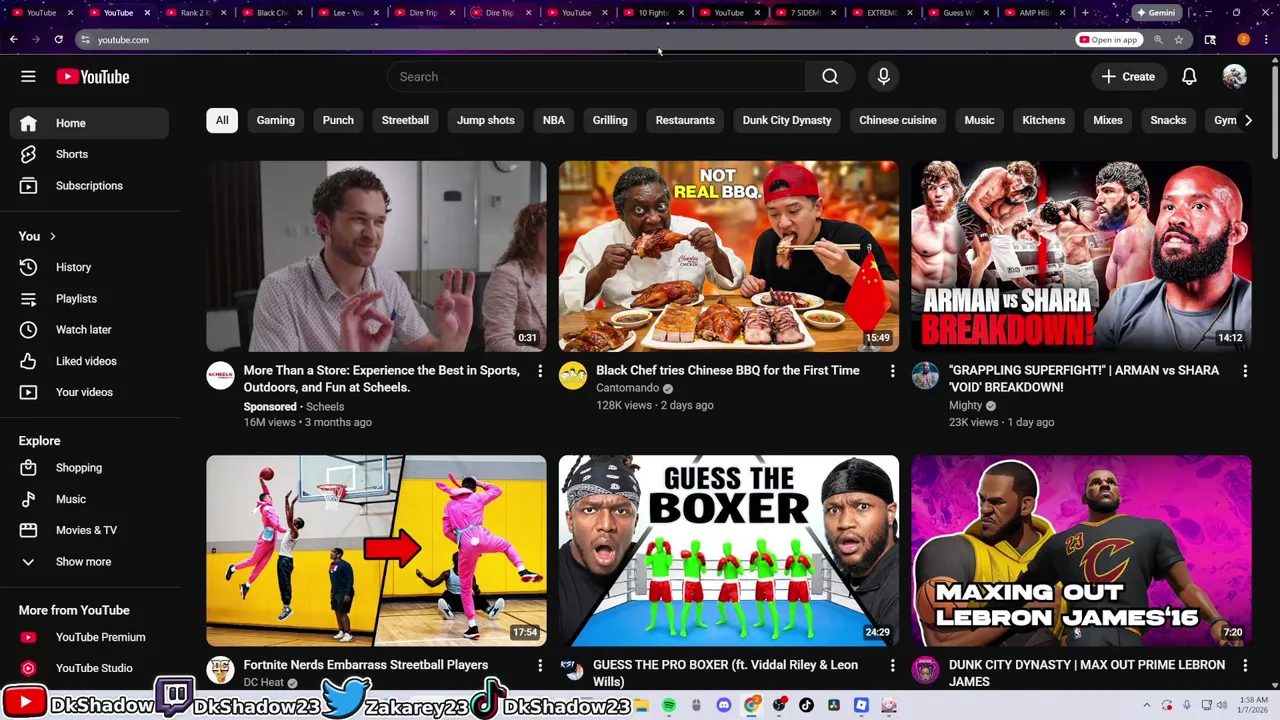Select the Jump shots chip

click(x=486, y=120)
